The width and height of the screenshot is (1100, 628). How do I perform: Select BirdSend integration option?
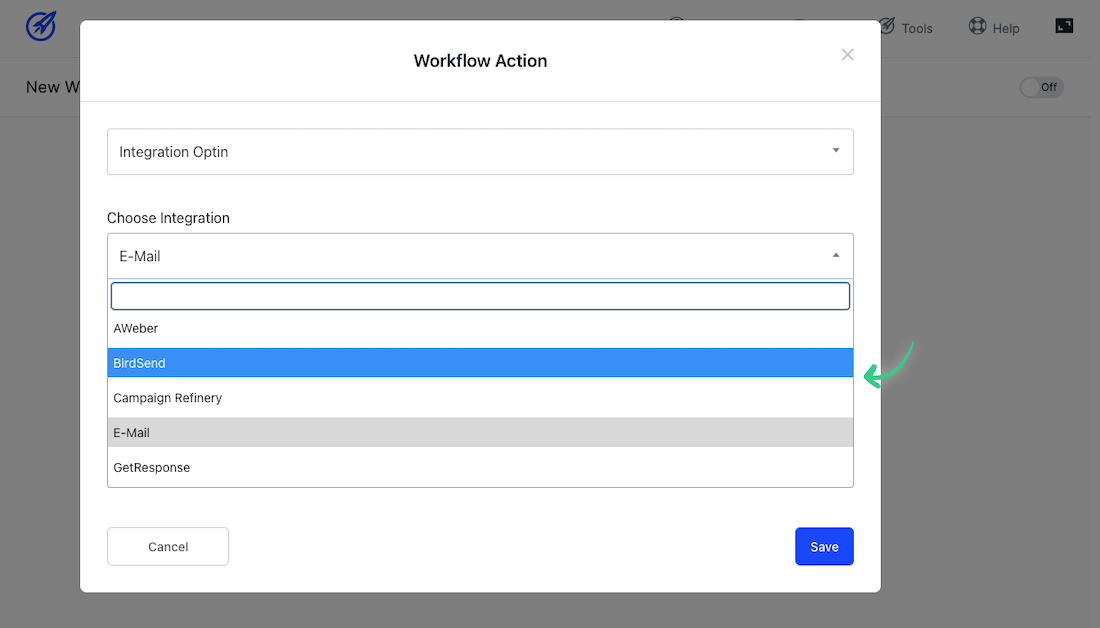pos(480,363)
